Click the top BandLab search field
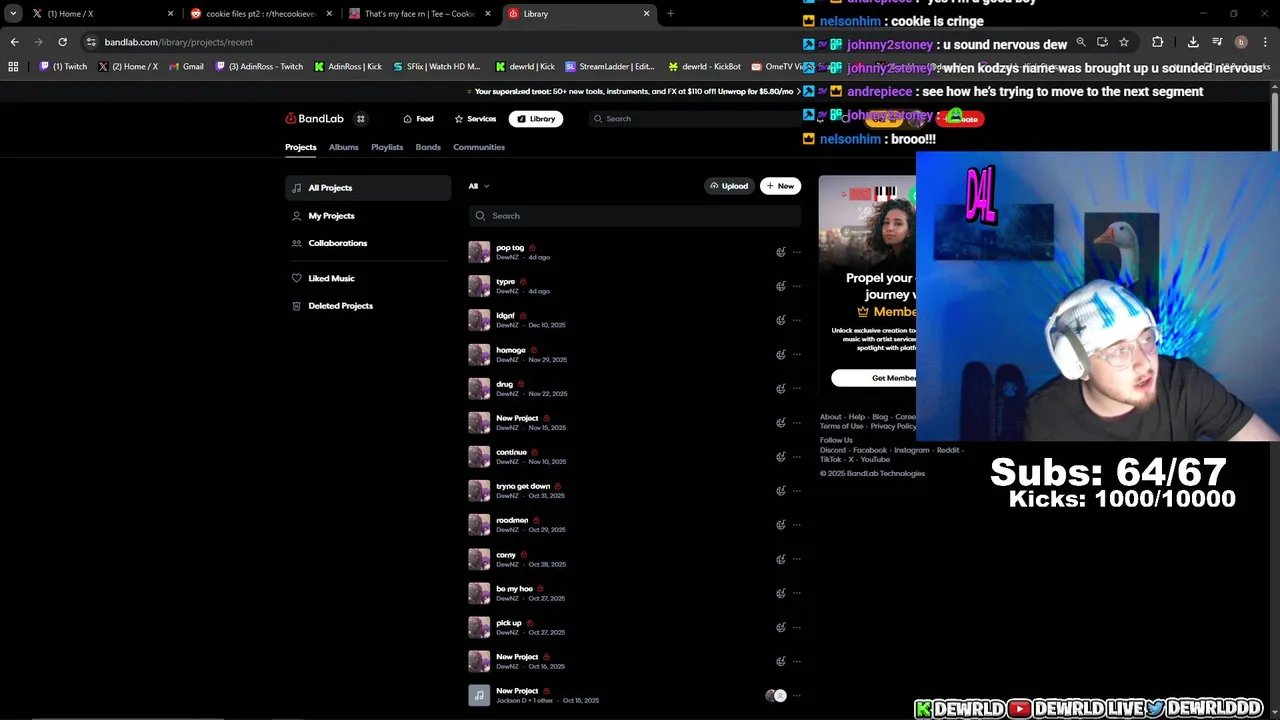 click(695, 119)
